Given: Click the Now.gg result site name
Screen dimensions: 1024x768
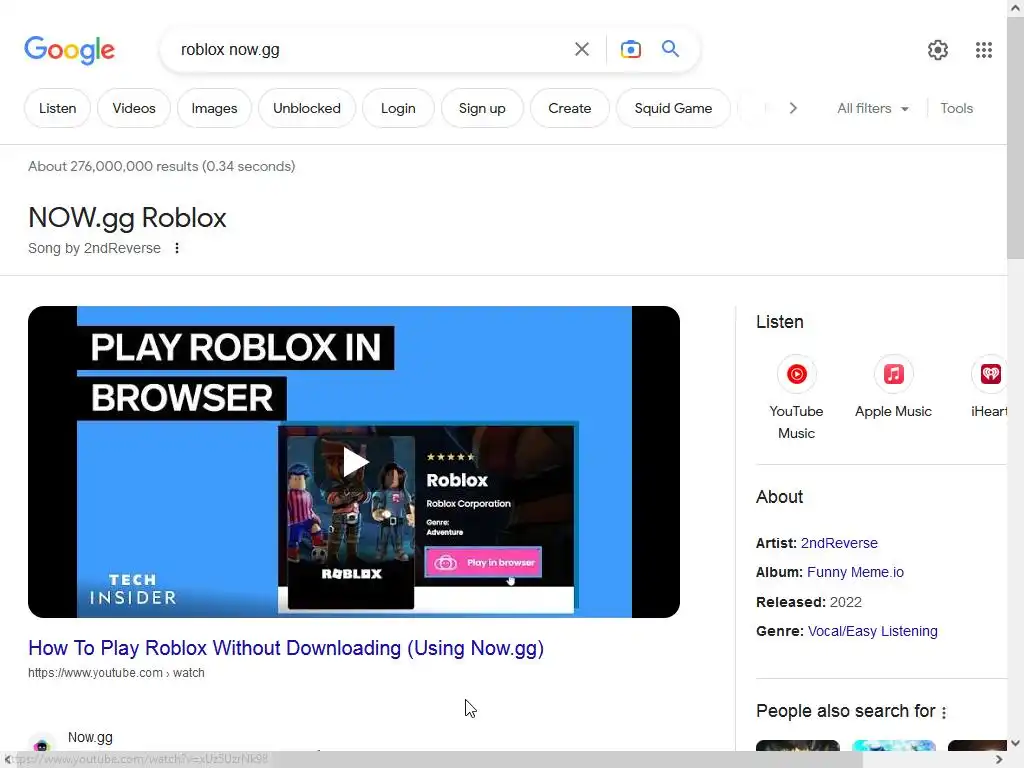Looking at the screenshot, I should click(x=90, y=737).
